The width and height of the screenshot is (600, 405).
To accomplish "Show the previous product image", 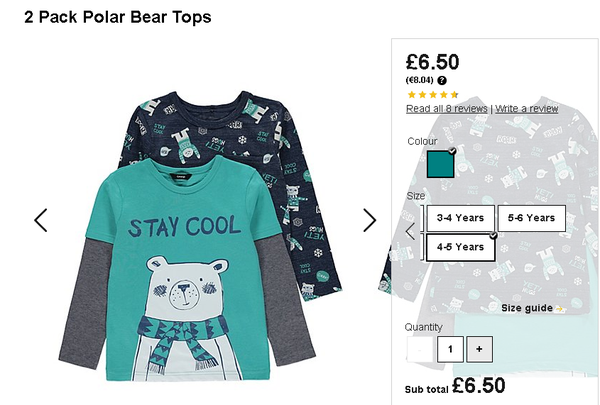I will [41, 220].
